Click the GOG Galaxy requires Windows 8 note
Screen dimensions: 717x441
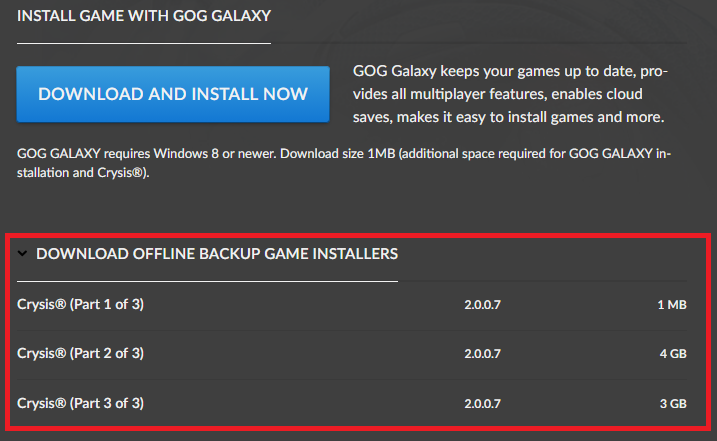coord(344,163)
